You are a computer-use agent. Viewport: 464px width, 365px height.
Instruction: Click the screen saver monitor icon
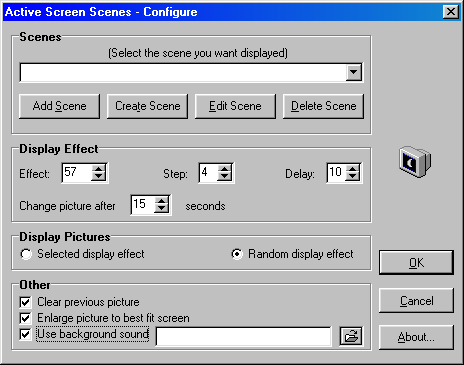coord(415,162)
